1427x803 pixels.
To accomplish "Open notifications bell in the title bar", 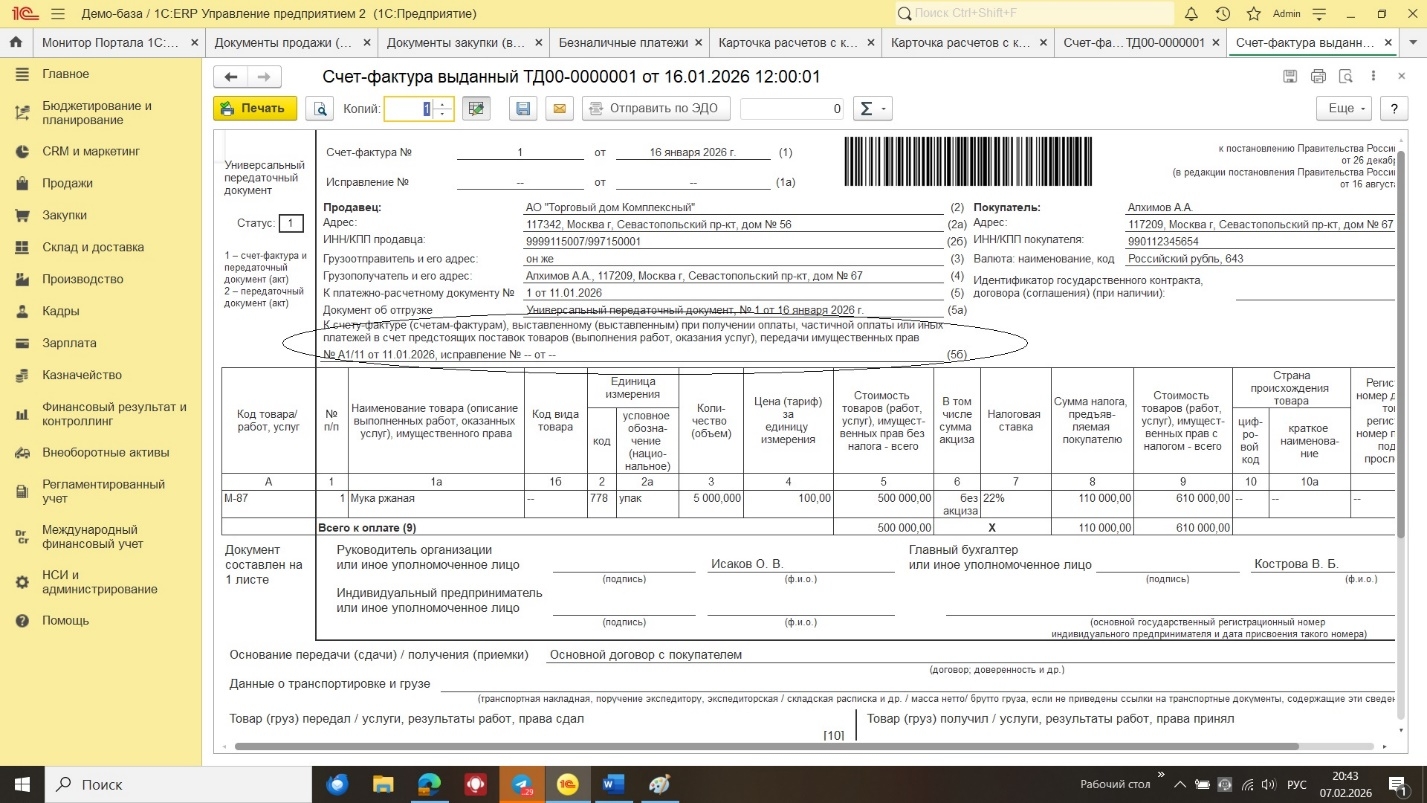I will point(1191,14).
